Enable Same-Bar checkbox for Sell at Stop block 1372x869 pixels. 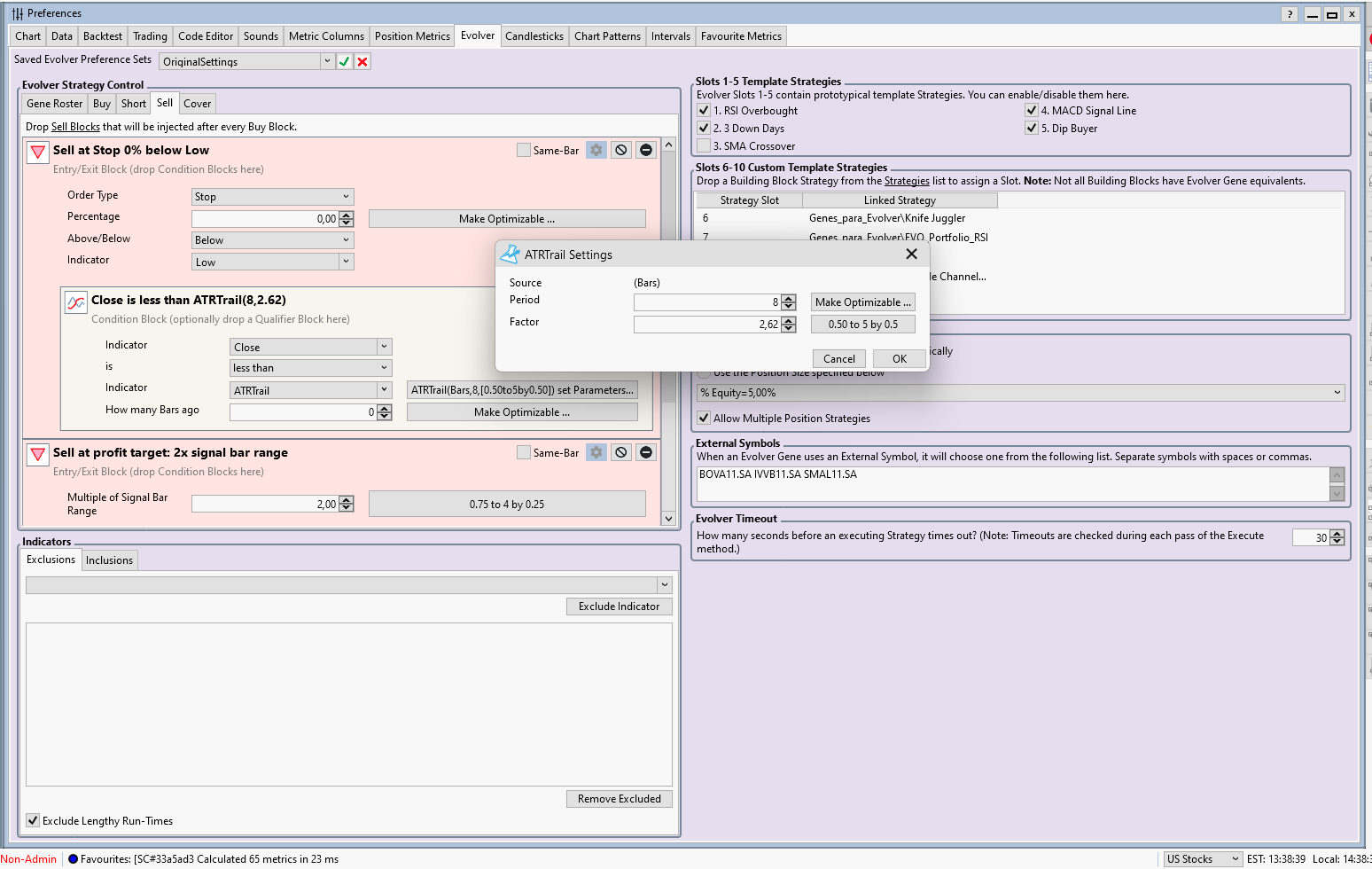click(x=524, y=150)
